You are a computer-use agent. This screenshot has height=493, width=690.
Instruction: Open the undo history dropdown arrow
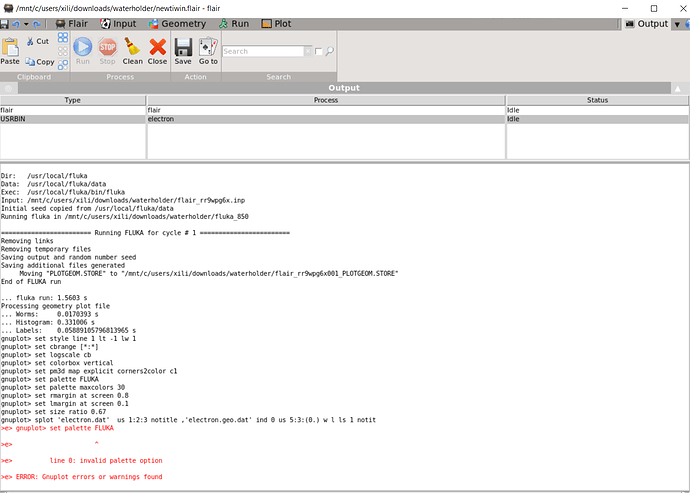point(26,24)
